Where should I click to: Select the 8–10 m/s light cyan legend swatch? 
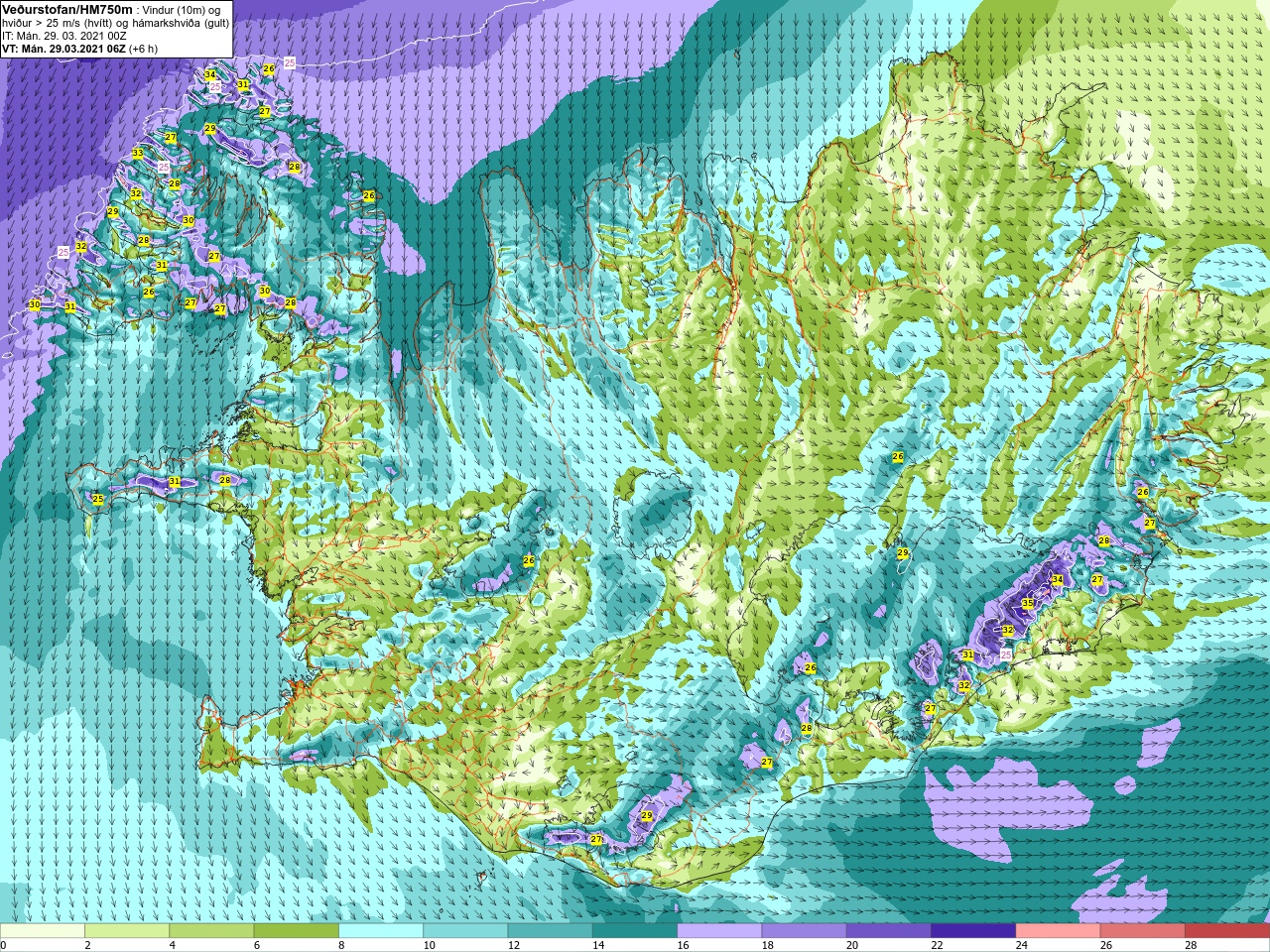381,931
